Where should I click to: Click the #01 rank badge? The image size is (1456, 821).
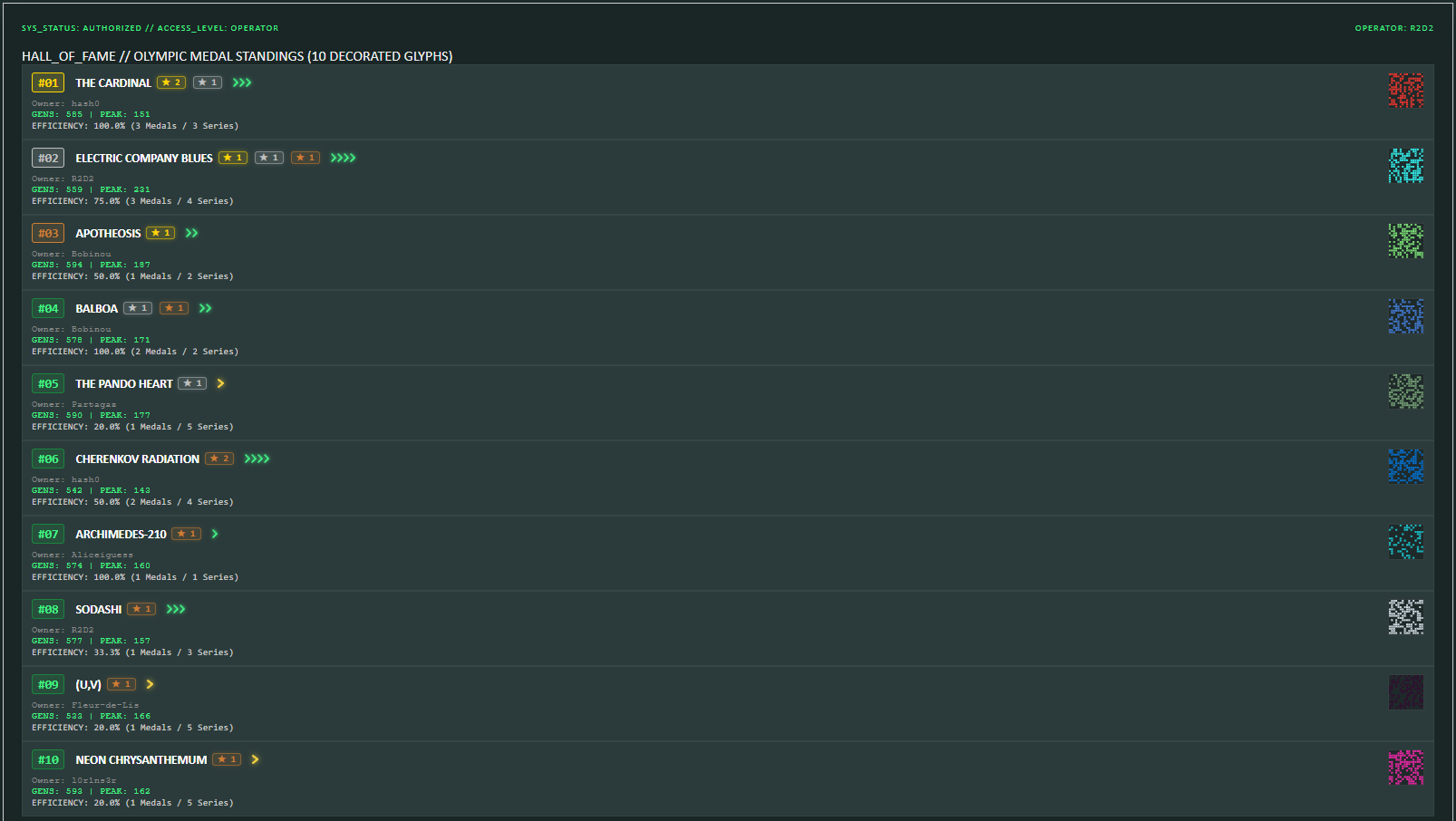click(x=48, y=82)
